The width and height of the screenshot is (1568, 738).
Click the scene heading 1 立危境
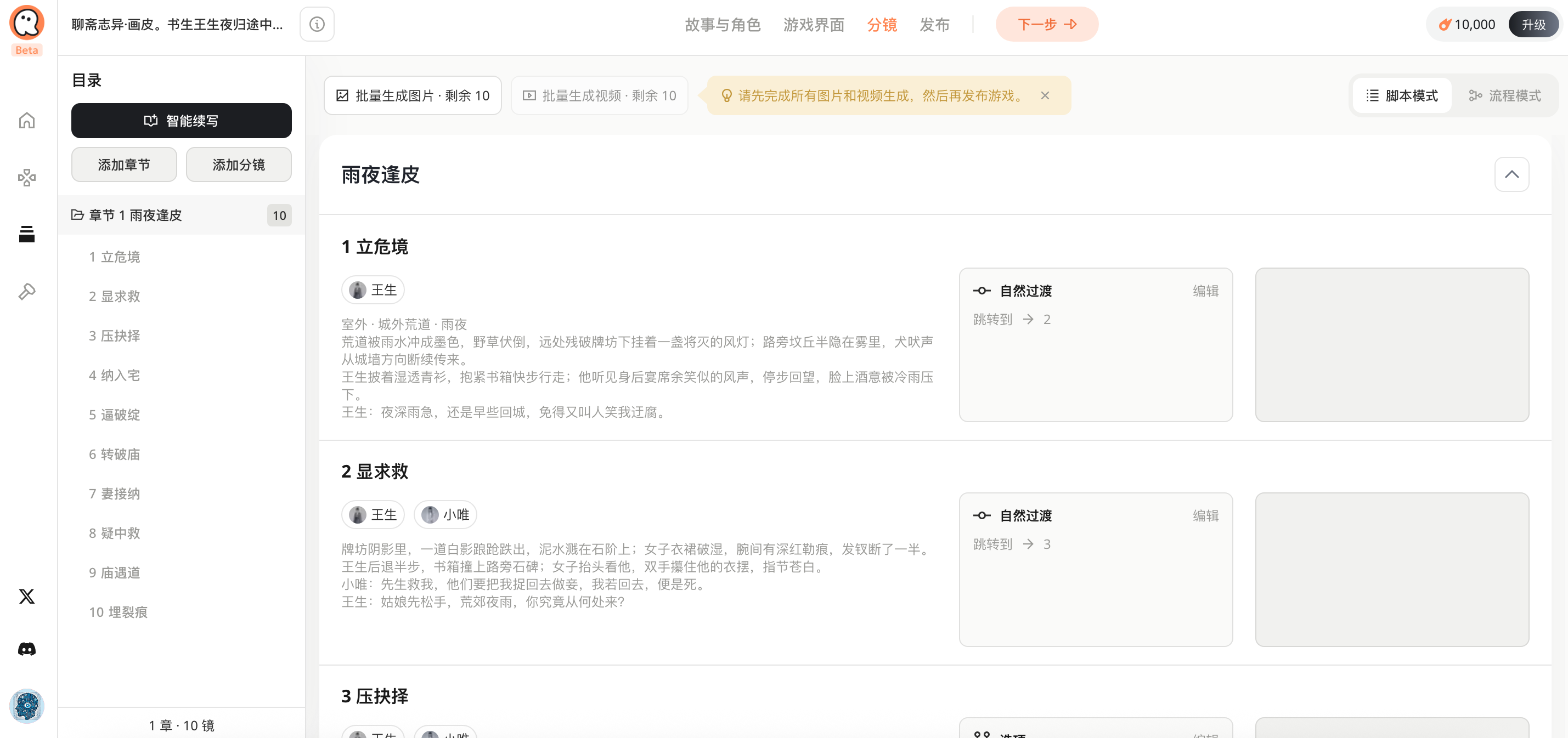click(374, 247)
